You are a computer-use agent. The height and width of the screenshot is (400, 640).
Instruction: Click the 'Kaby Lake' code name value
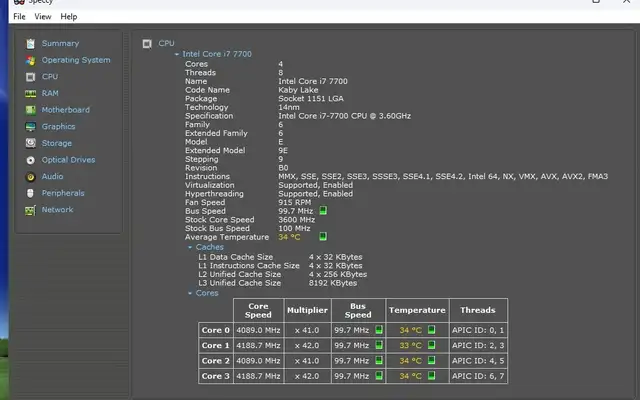point(298,90)
